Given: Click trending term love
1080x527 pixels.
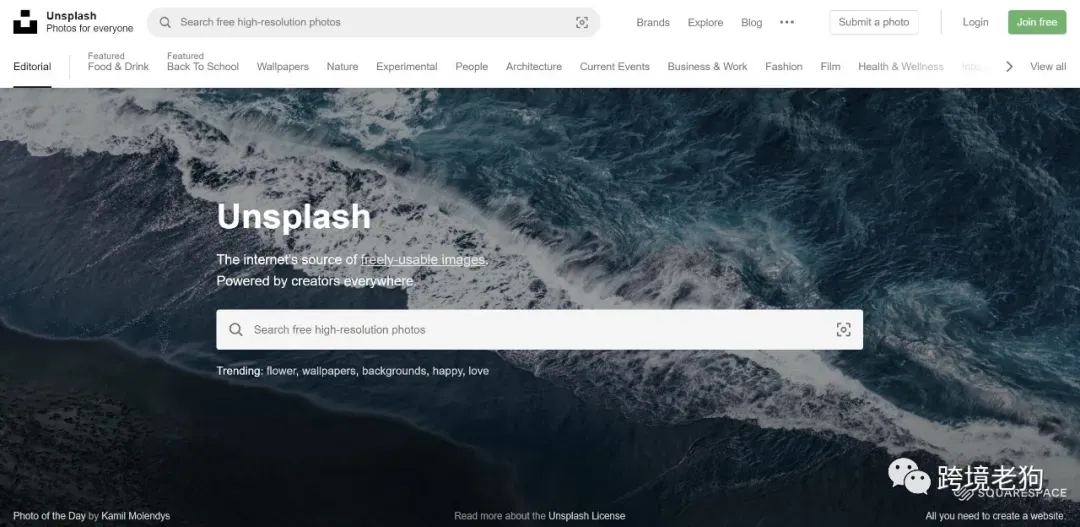Looking at the screenshot, I should pyautogui.click(x=479, y=371).
